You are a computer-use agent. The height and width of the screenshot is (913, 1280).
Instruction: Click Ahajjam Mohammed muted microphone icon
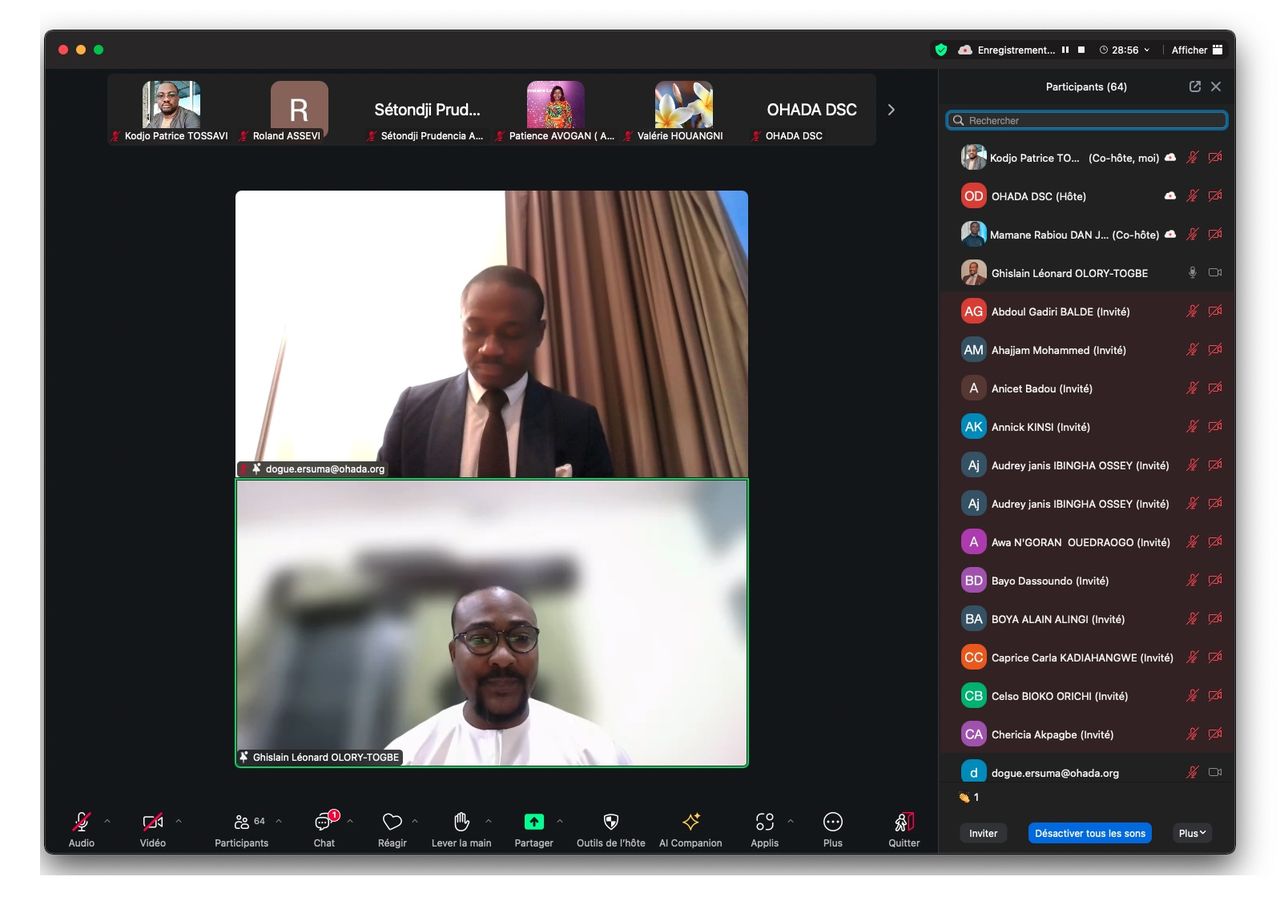[1192, 350]
